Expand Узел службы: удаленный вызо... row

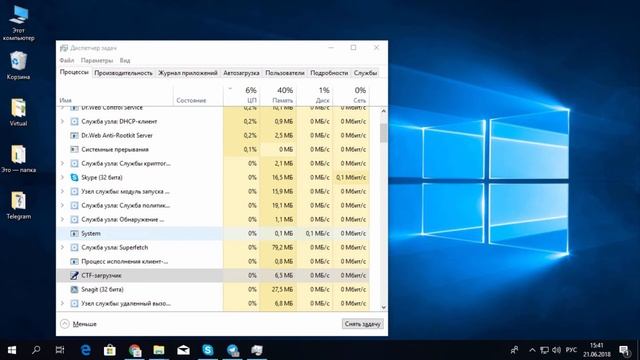pos(62,303)
